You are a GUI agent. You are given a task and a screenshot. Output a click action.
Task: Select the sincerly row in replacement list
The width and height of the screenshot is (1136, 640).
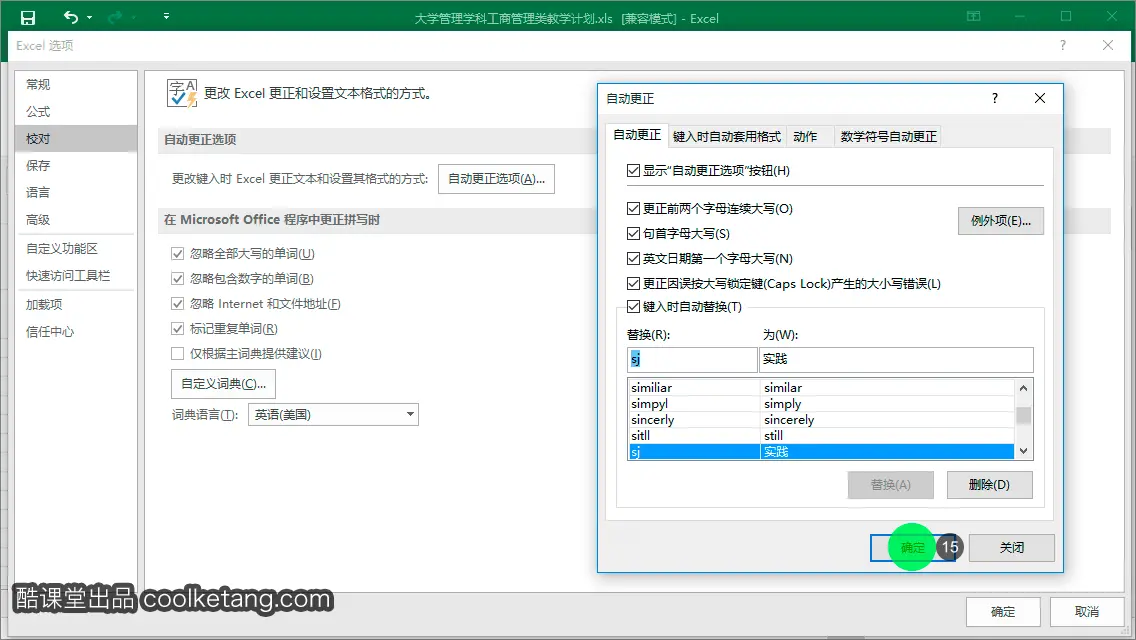point(821,420)
